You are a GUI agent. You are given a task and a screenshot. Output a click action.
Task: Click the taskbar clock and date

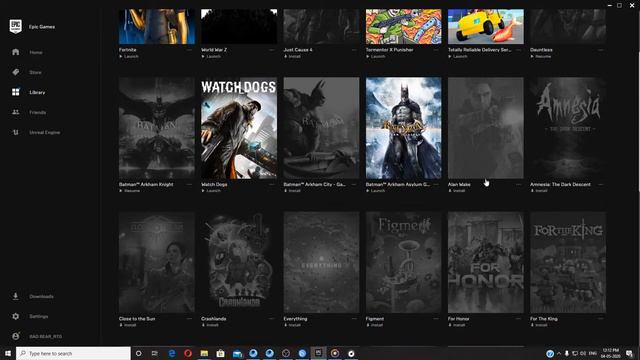pos(611,353)
